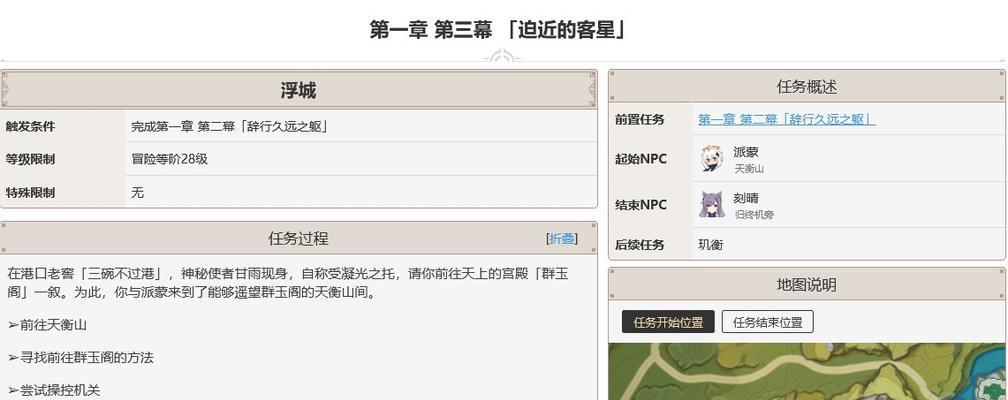Click the step ➢尝试操控机关

(x=54, y=390)
